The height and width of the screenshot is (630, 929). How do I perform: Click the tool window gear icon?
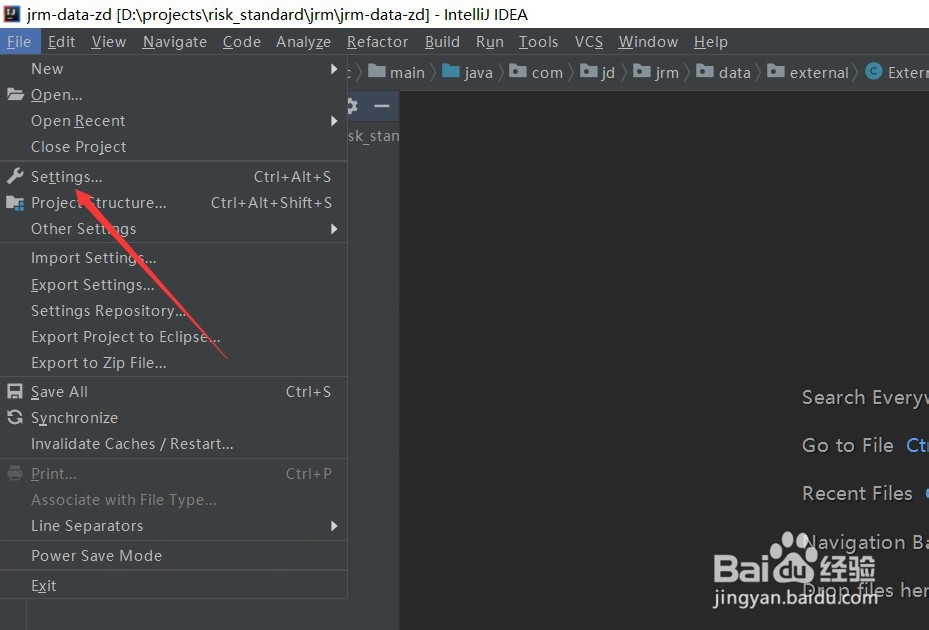coord(352,106)
